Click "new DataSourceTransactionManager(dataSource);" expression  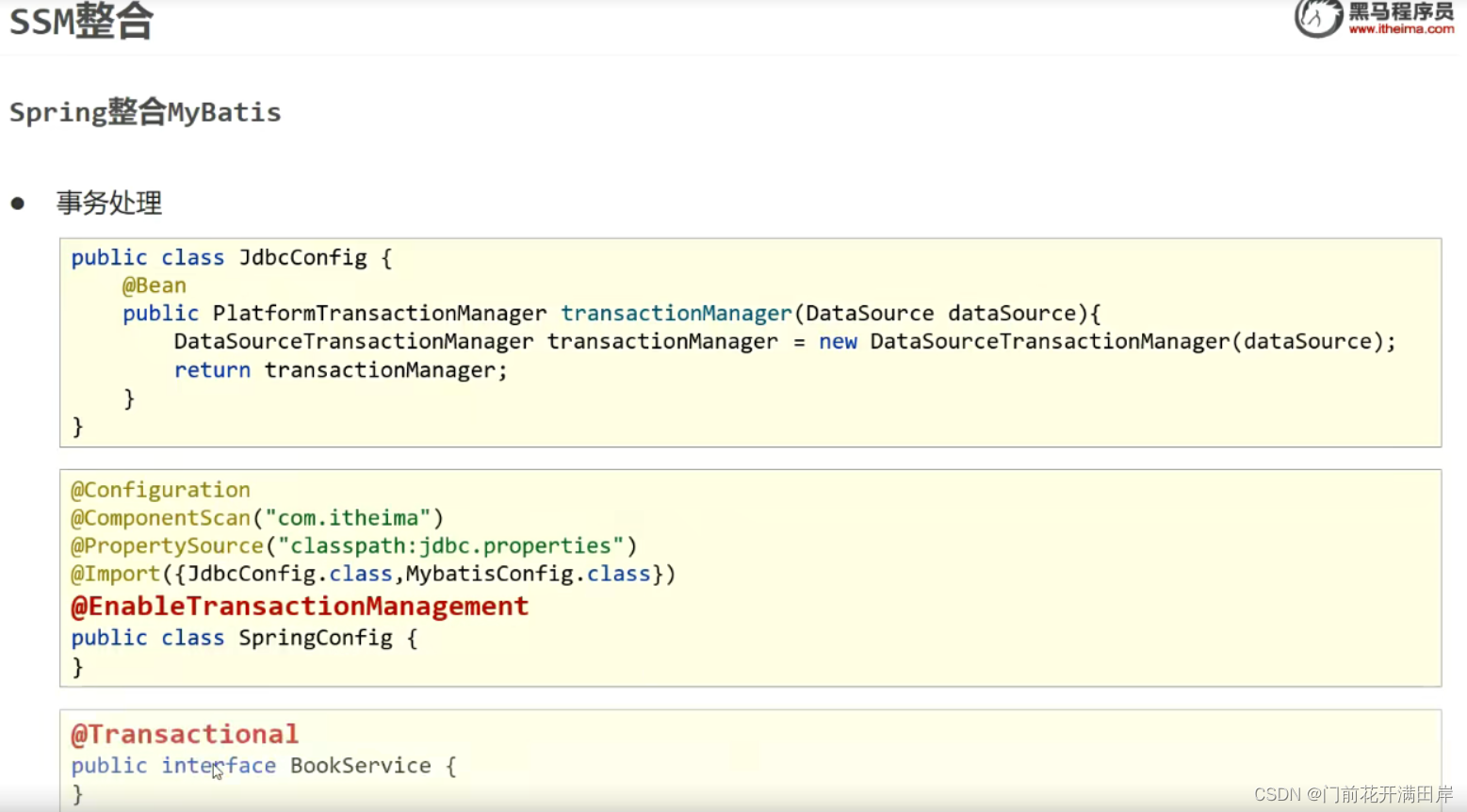click(1107, 342)
